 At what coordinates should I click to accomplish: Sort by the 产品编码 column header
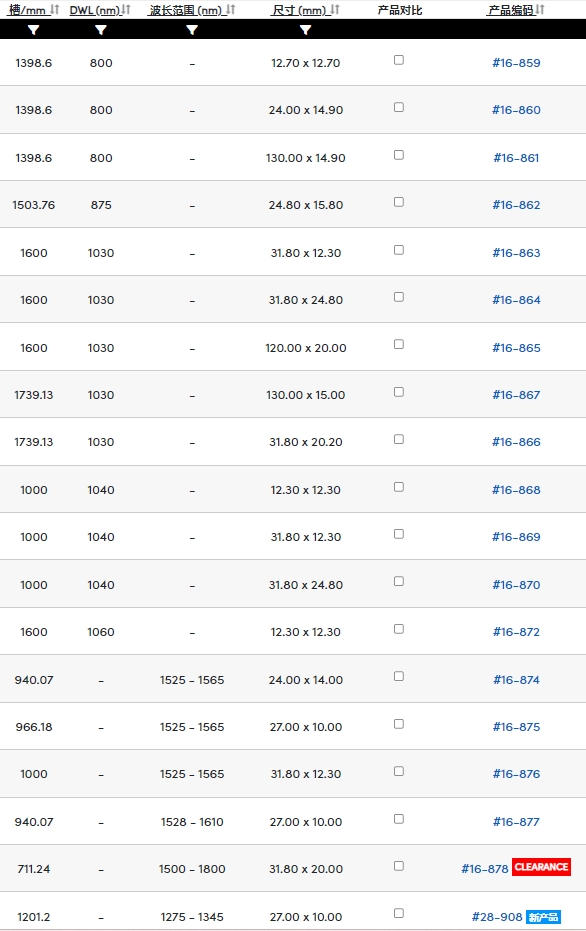point(516,10)
